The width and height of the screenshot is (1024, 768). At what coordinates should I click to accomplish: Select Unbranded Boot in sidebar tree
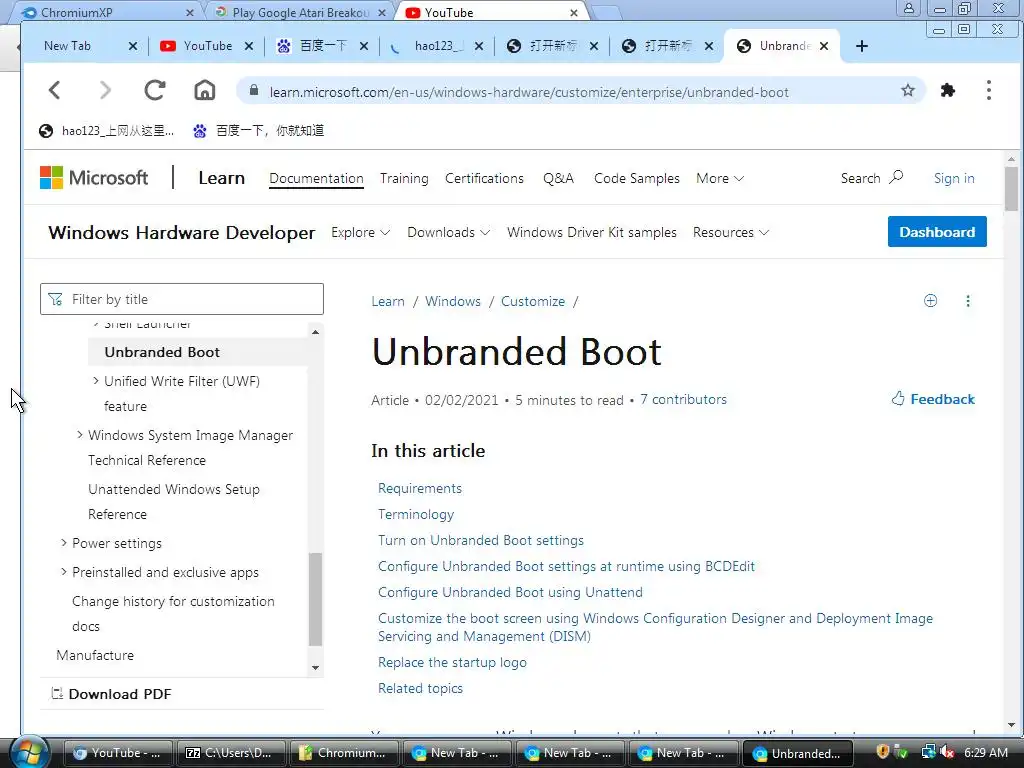(x=197, y=352)
